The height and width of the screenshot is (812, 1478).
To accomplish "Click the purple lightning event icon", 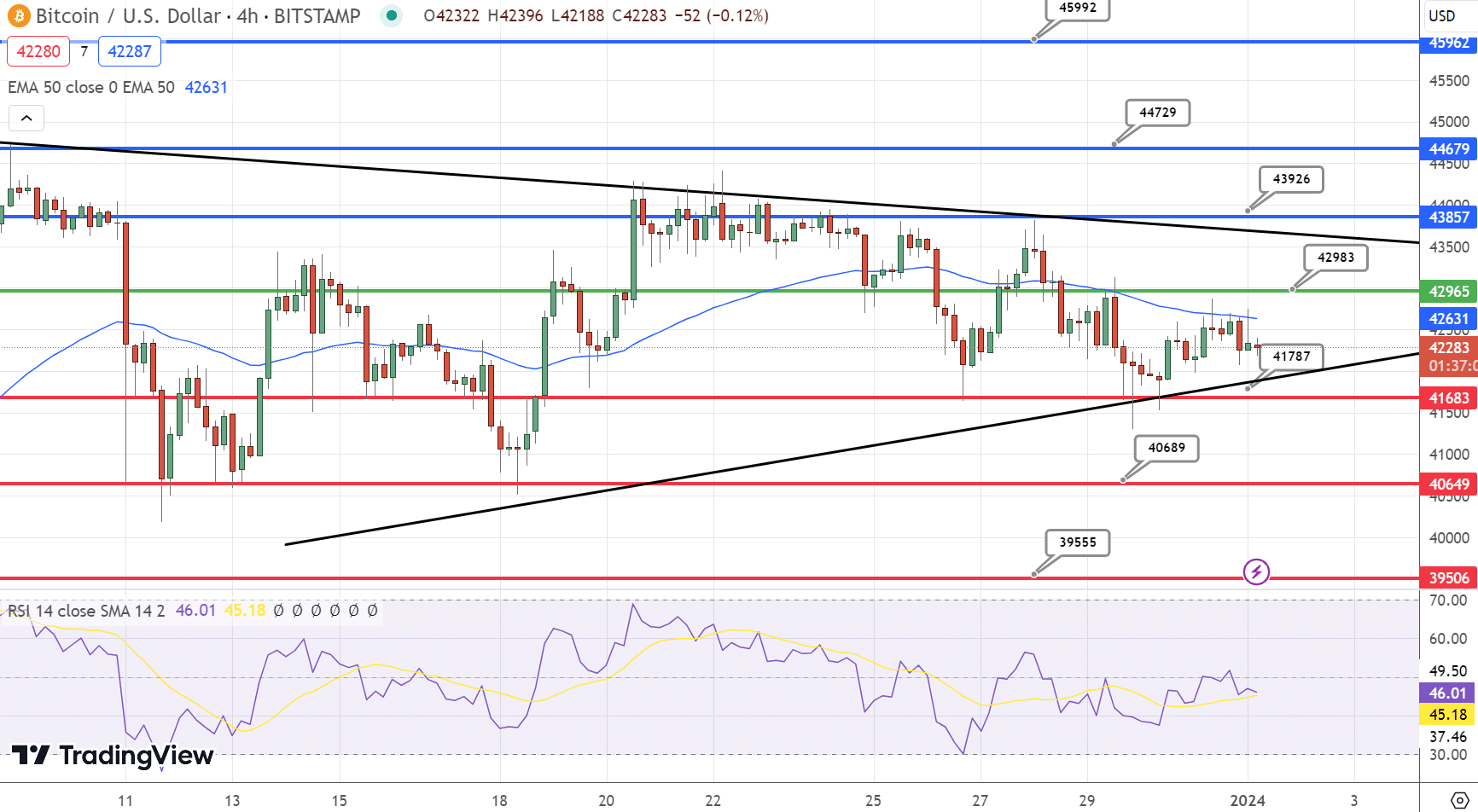I will tap(1256, 571).
